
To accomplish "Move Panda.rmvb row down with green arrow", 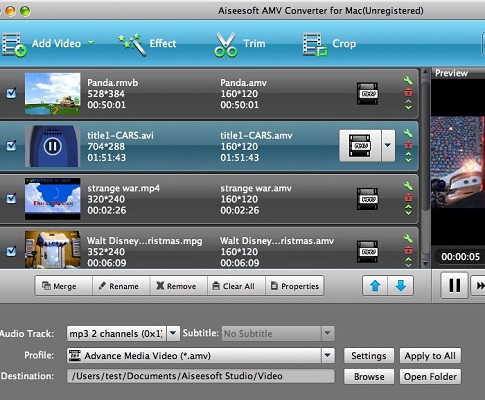I will [408, 107].
